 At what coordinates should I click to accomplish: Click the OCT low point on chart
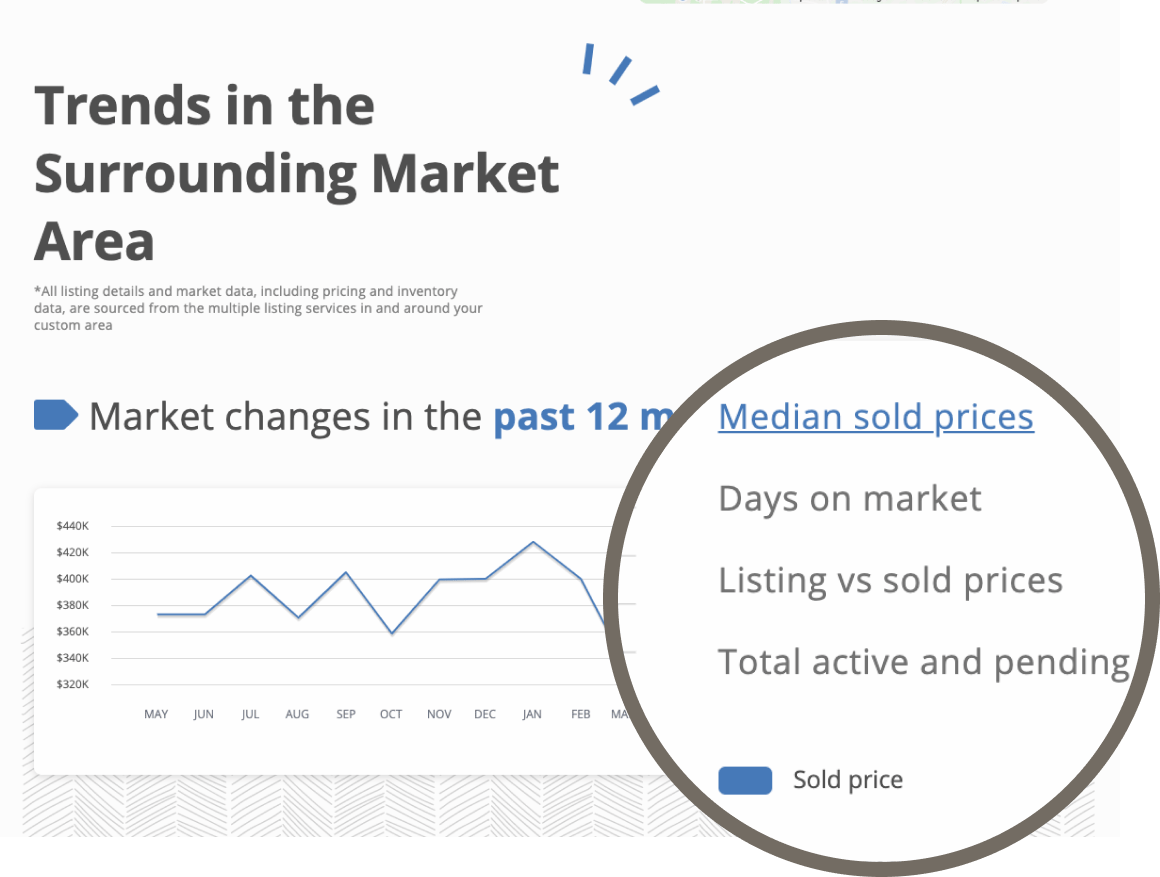(392, 634)
